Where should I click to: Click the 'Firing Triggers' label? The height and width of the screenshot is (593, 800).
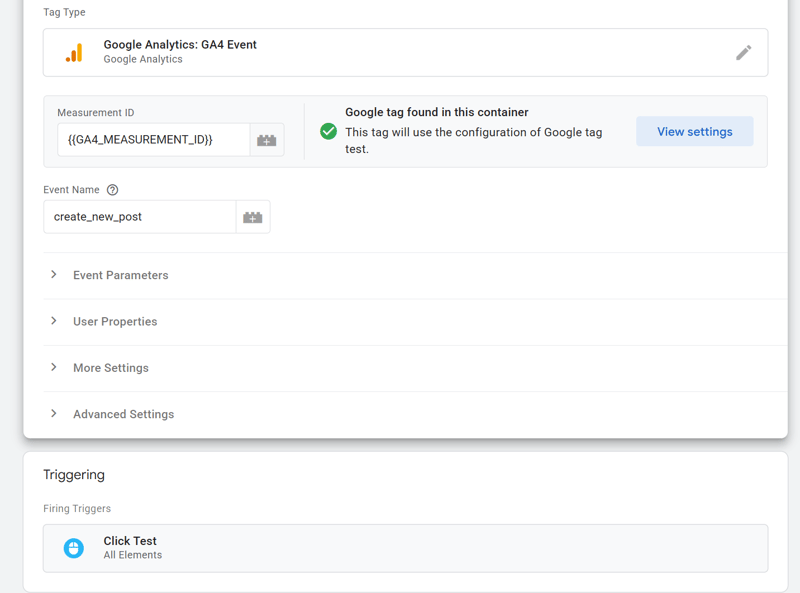77,508
